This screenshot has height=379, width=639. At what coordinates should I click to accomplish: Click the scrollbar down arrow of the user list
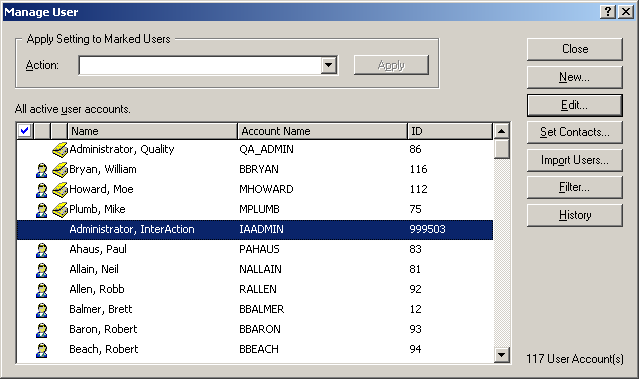(502, 355)
